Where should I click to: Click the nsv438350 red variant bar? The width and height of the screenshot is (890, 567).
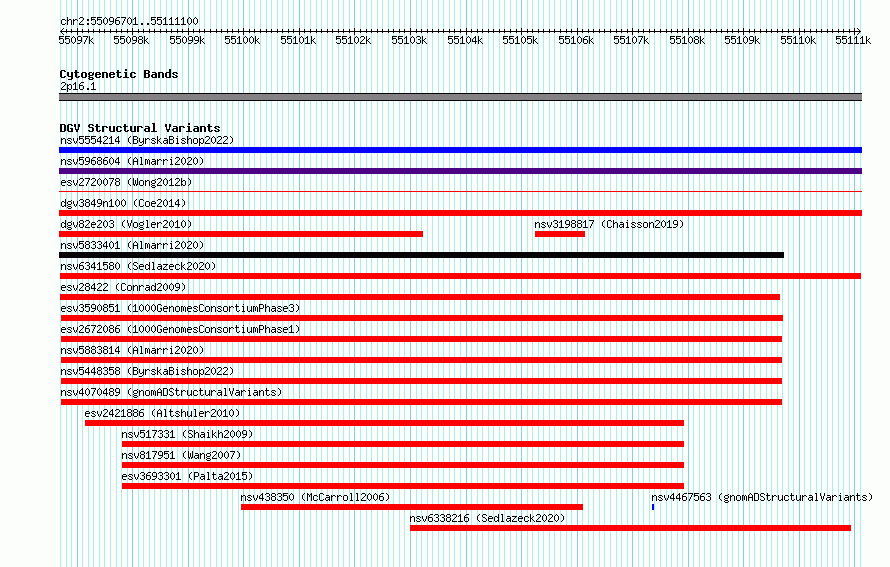412,507
